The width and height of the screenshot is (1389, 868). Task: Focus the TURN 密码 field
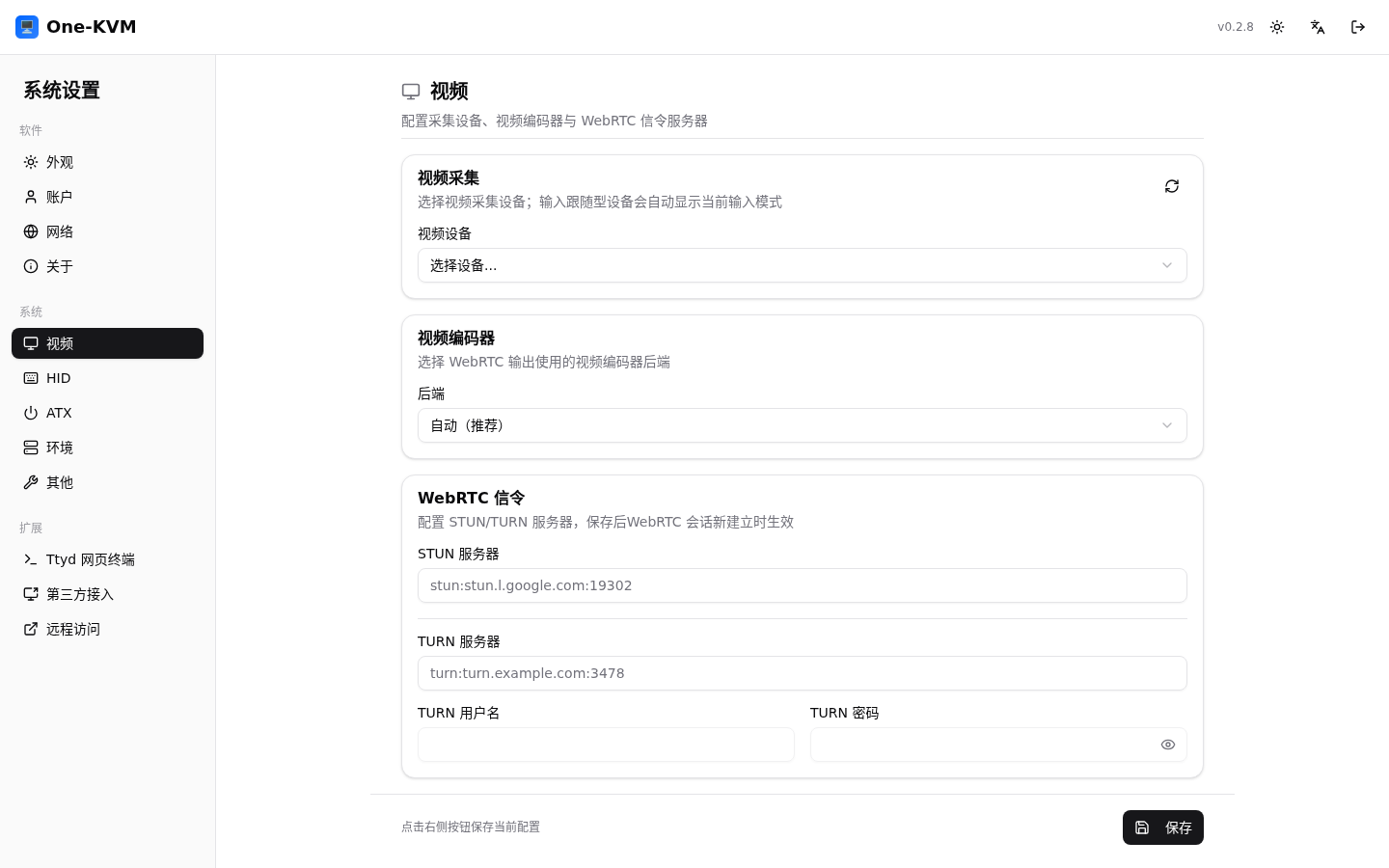998,745
